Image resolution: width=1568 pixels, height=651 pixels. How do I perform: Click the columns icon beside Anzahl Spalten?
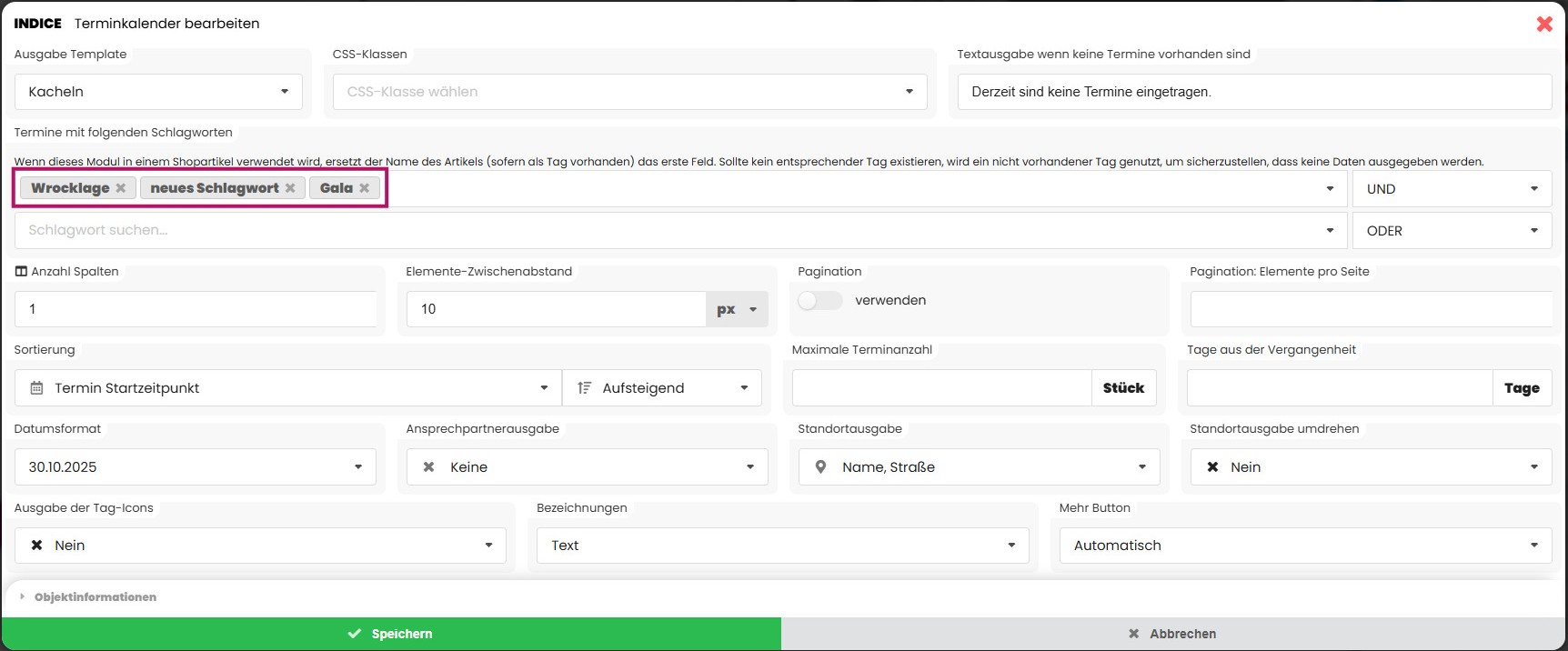pyautogui.click(x=21, y=272)
